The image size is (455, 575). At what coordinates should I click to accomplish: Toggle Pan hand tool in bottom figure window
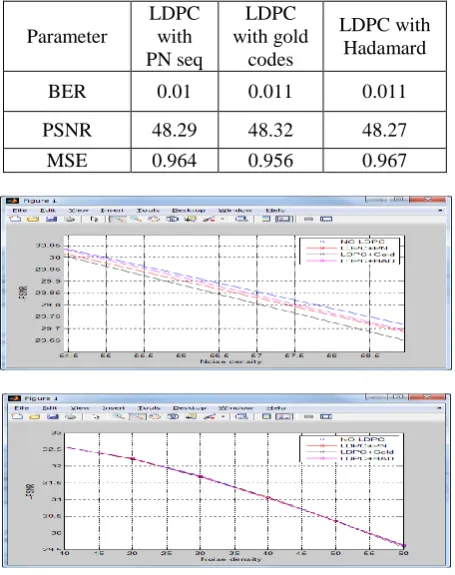[155, 417]
